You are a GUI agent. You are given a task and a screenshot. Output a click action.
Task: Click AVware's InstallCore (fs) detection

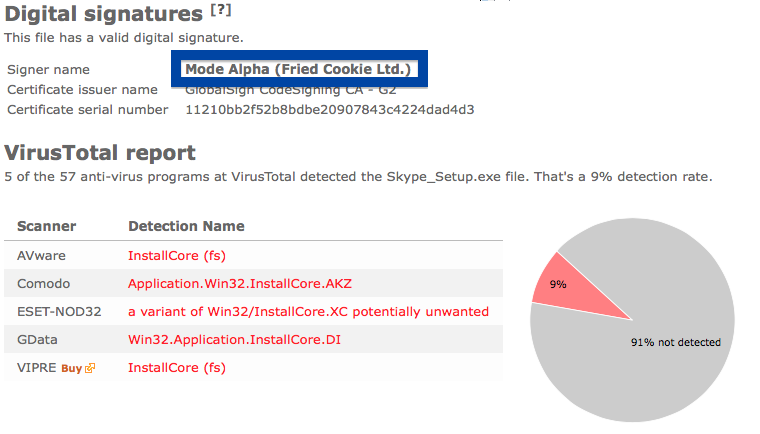click(x=177, y=256)
